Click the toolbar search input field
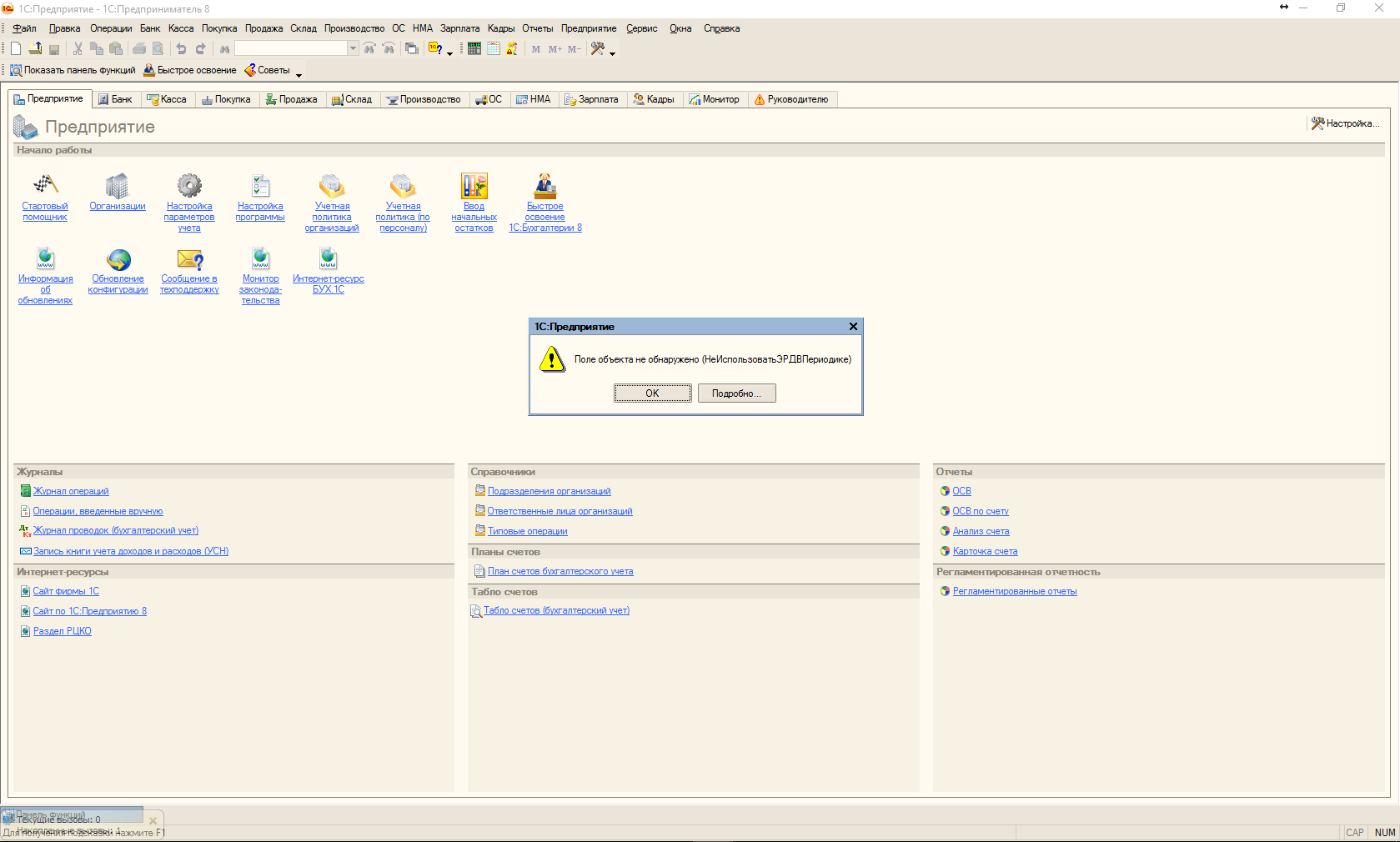 [291, 48]
